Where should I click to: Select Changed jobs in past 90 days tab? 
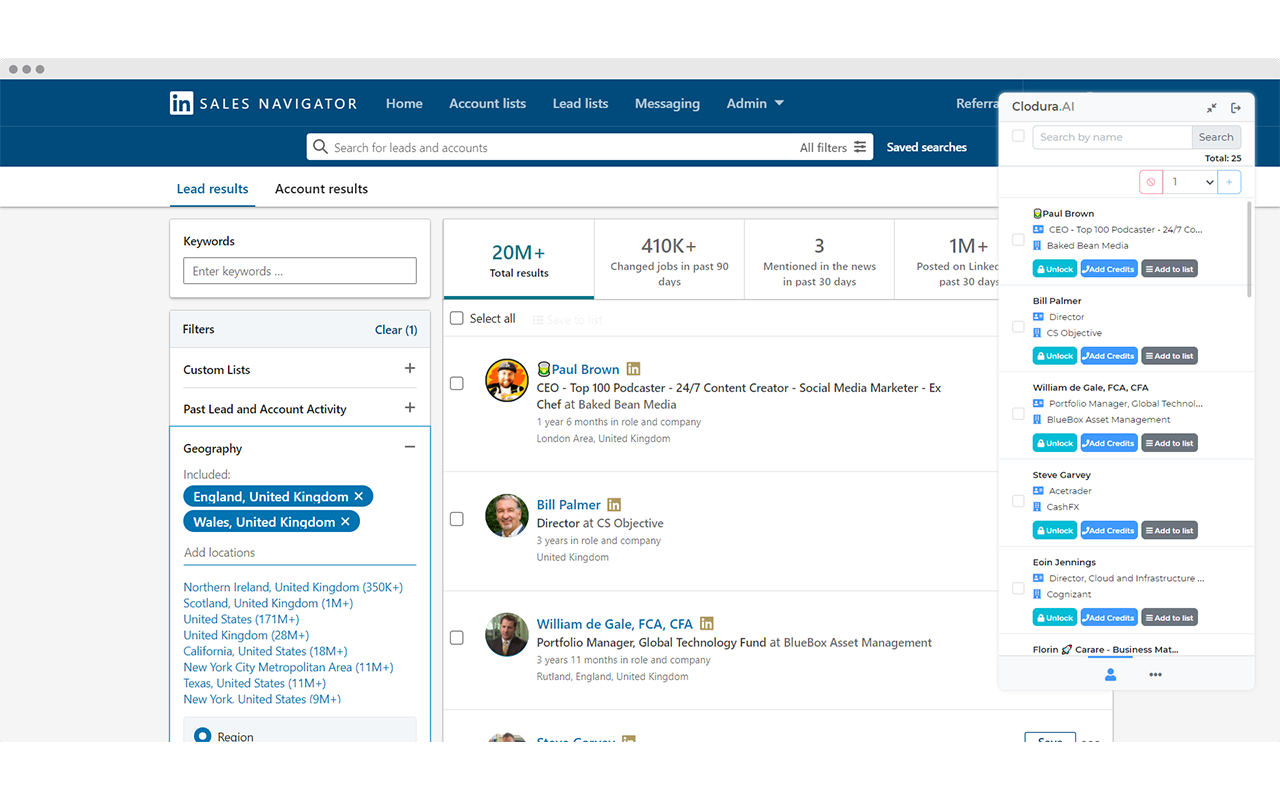coord(669,260)
